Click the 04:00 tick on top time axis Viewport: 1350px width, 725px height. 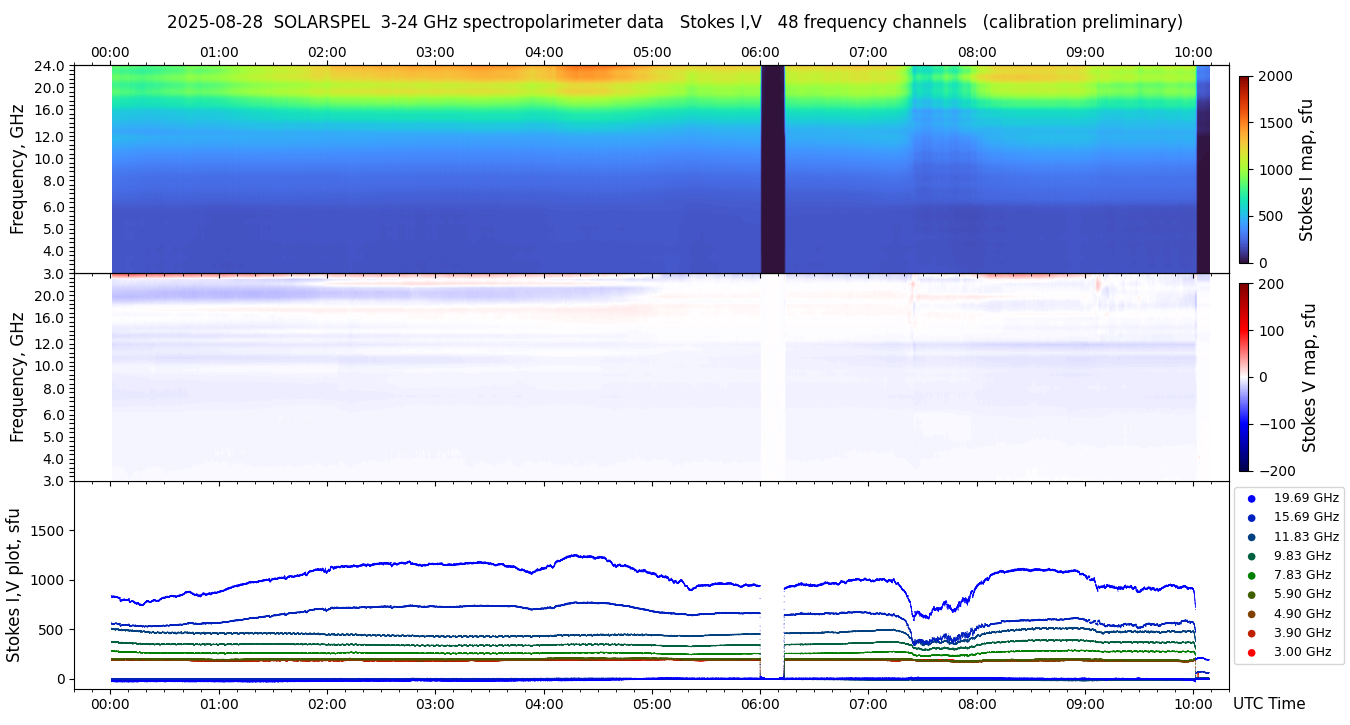[544, 52]
